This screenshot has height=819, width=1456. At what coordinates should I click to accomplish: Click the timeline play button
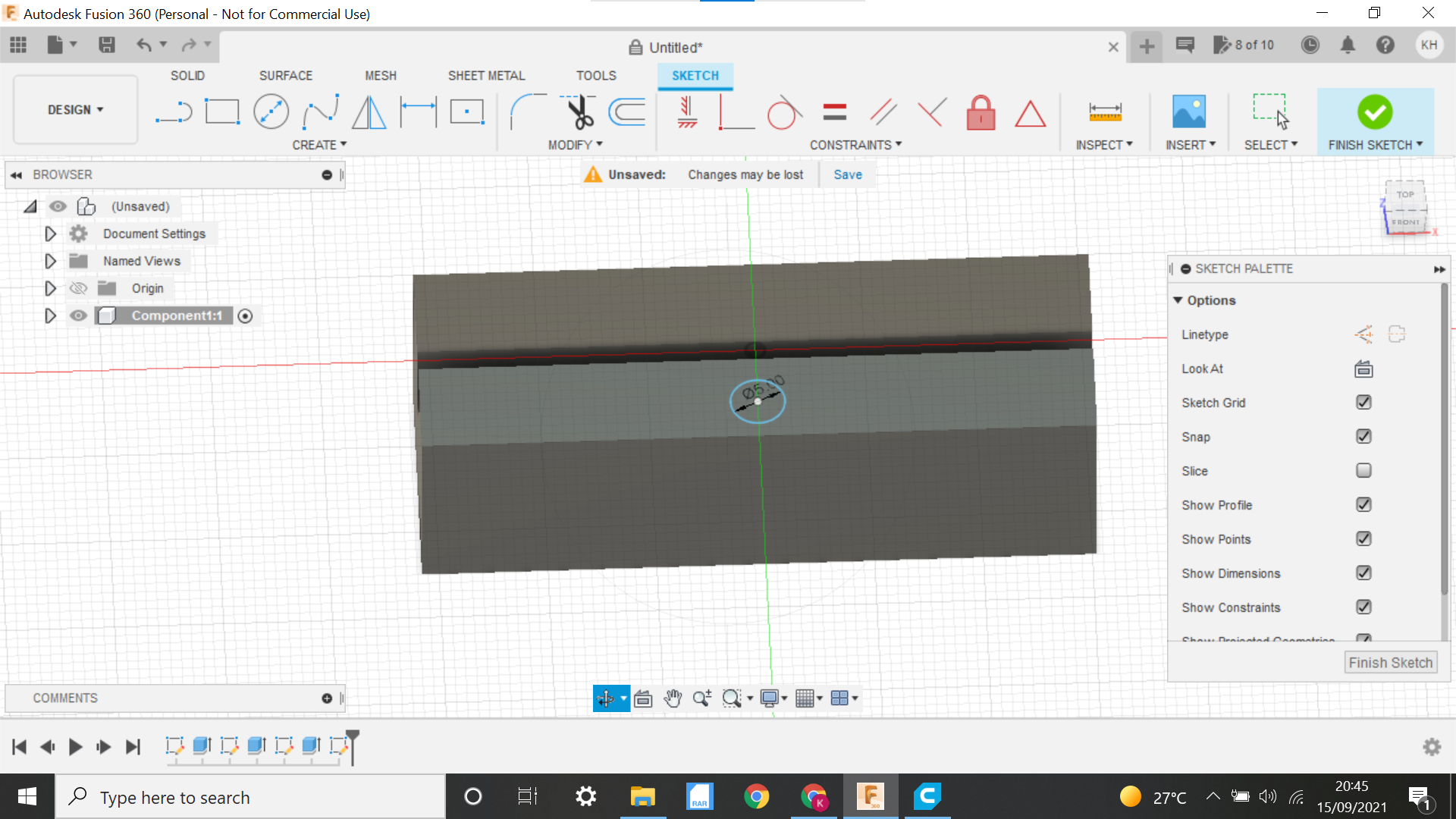coord(75,747)
